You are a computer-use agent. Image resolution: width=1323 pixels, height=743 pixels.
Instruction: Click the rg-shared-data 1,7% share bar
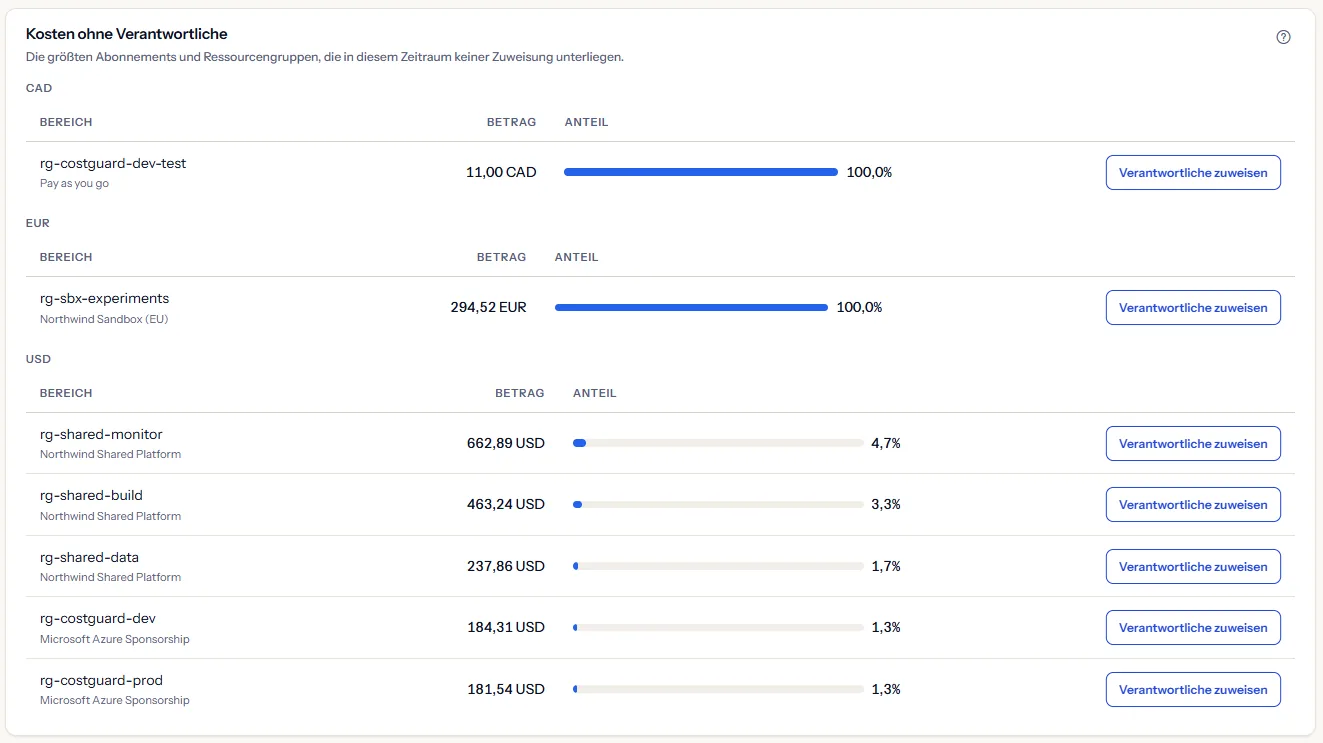[718, 566]
